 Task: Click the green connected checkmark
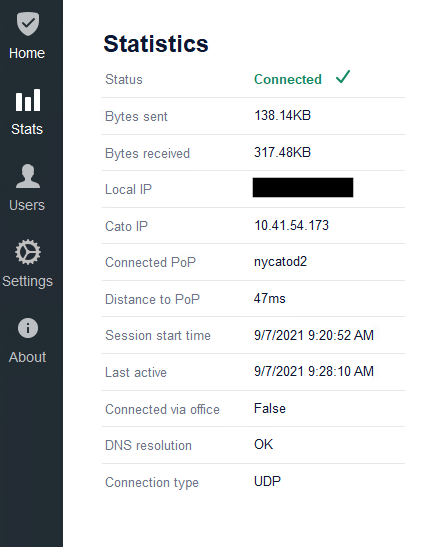(x=343, y=77)
